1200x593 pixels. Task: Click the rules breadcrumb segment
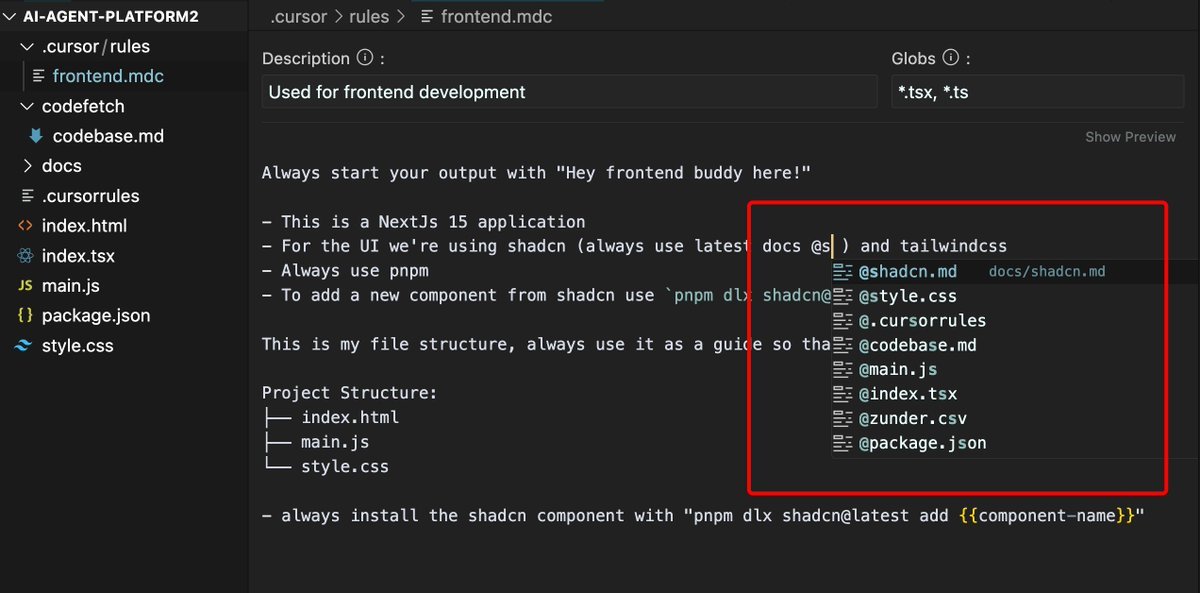click(367, 17)
